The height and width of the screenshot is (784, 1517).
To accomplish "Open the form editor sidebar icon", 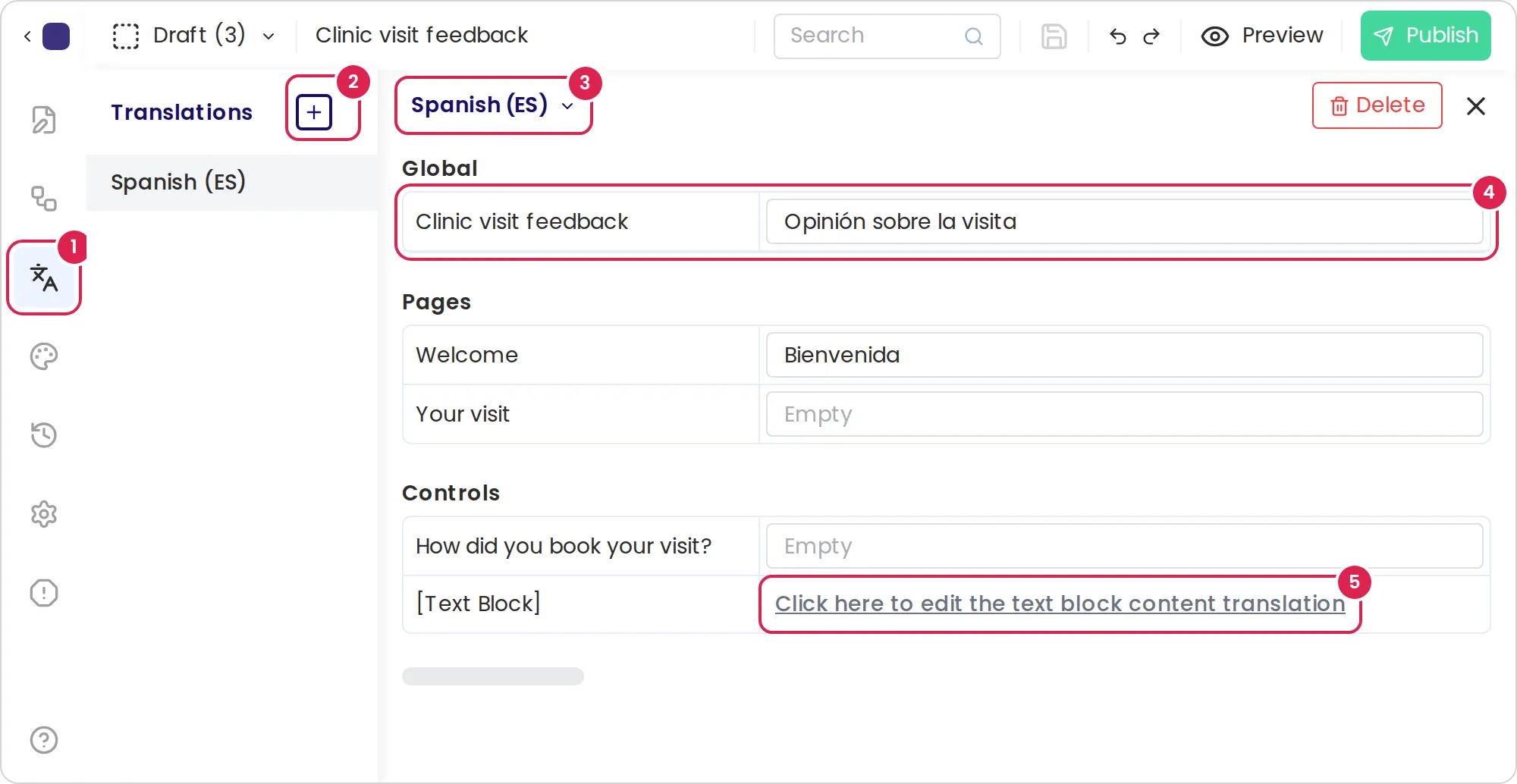I will coord(44,120).
